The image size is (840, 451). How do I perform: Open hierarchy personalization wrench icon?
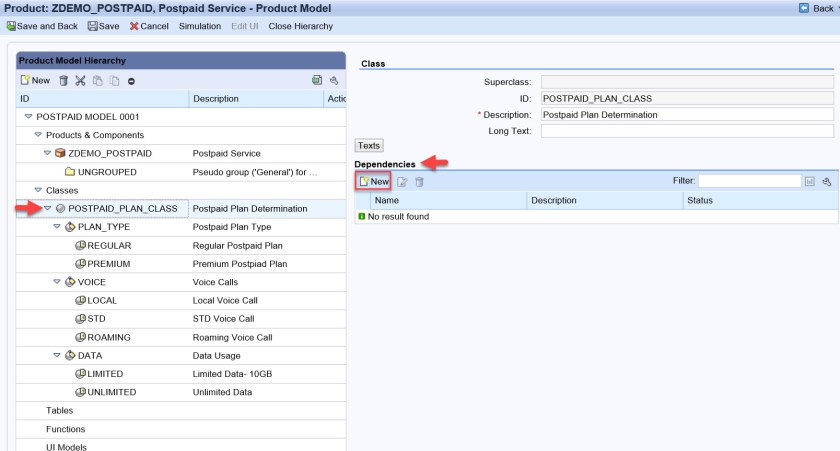pyautogui.click(x=334, y=80)
